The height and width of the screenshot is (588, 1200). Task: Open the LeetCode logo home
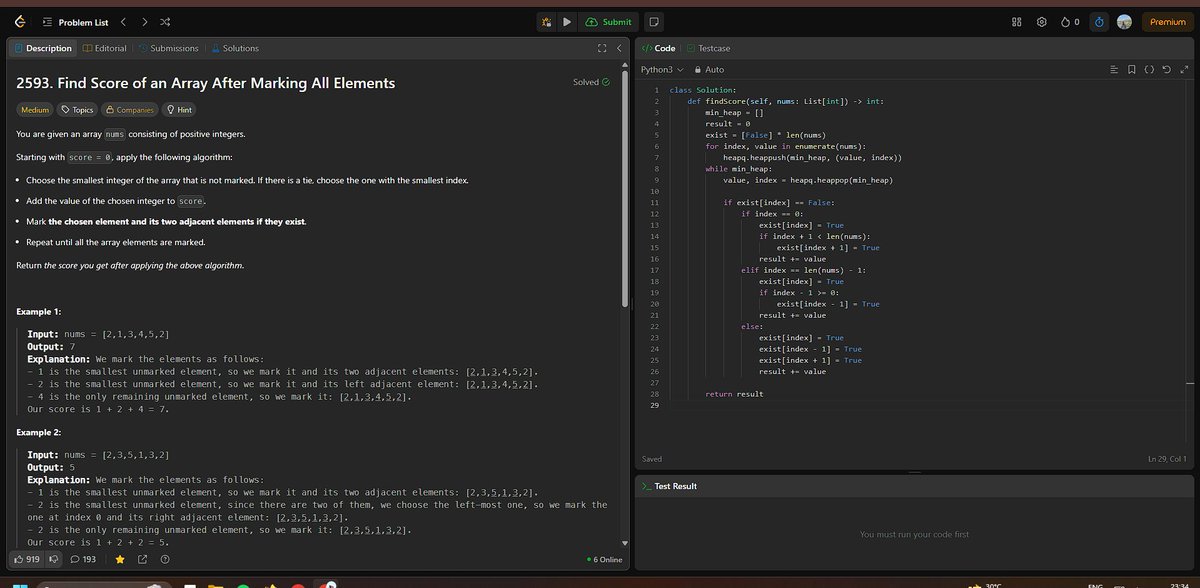(19, 22)
